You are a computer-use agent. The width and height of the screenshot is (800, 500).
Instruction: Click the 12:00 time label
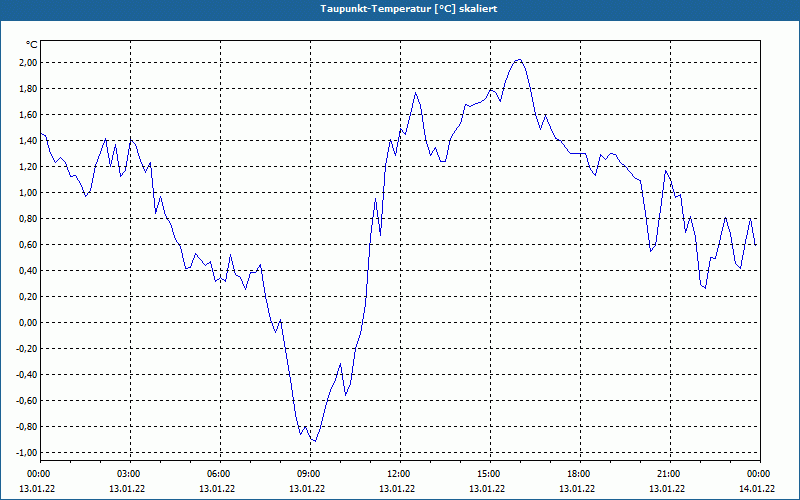pyautogui.click(x=399, y=474)
